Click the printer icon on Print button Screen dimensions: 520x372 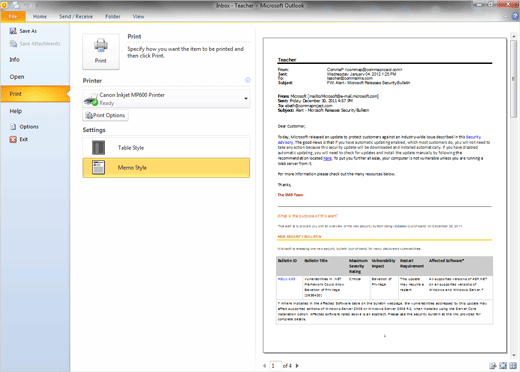coord(101,45)
